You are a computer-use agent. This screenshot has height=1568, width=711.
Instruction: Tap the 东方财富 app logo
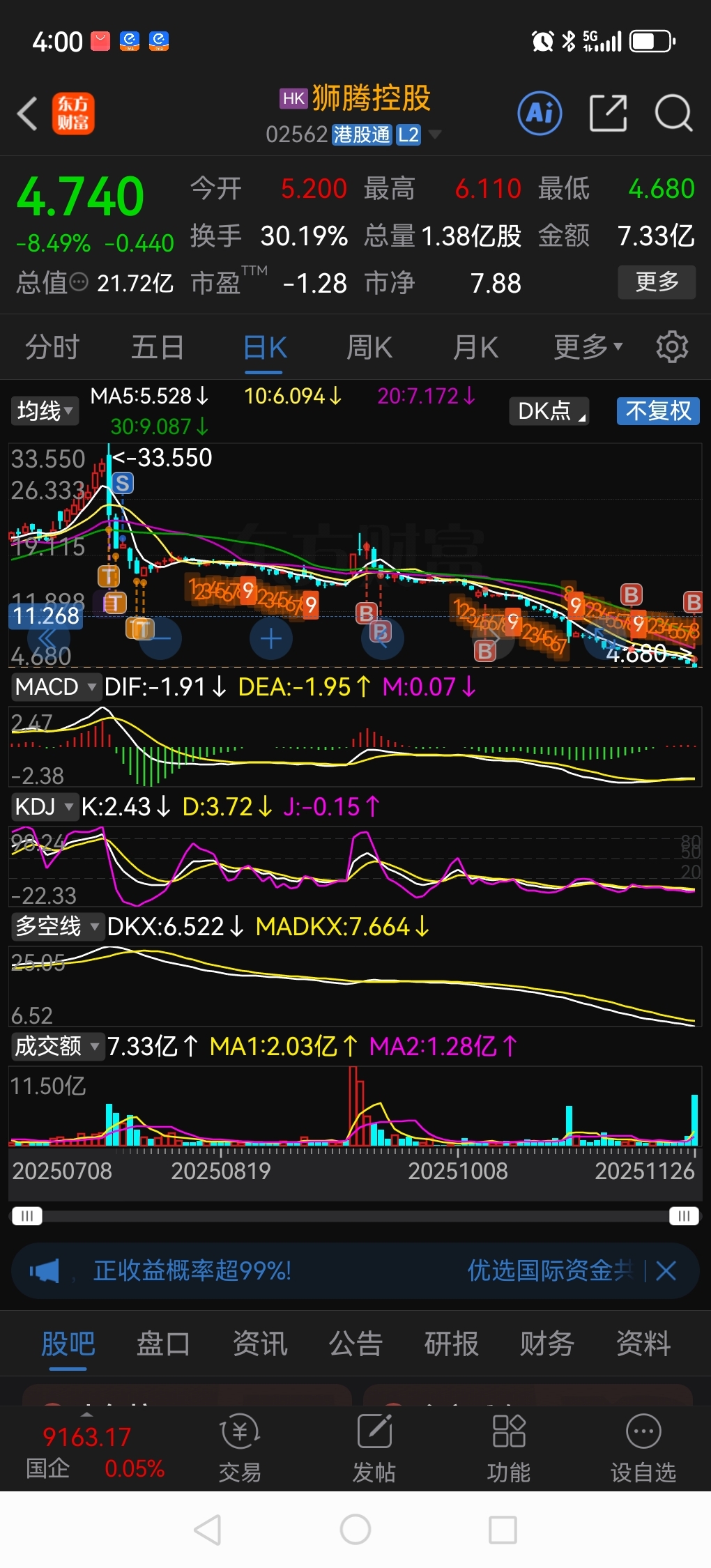[x=73, y=114]
